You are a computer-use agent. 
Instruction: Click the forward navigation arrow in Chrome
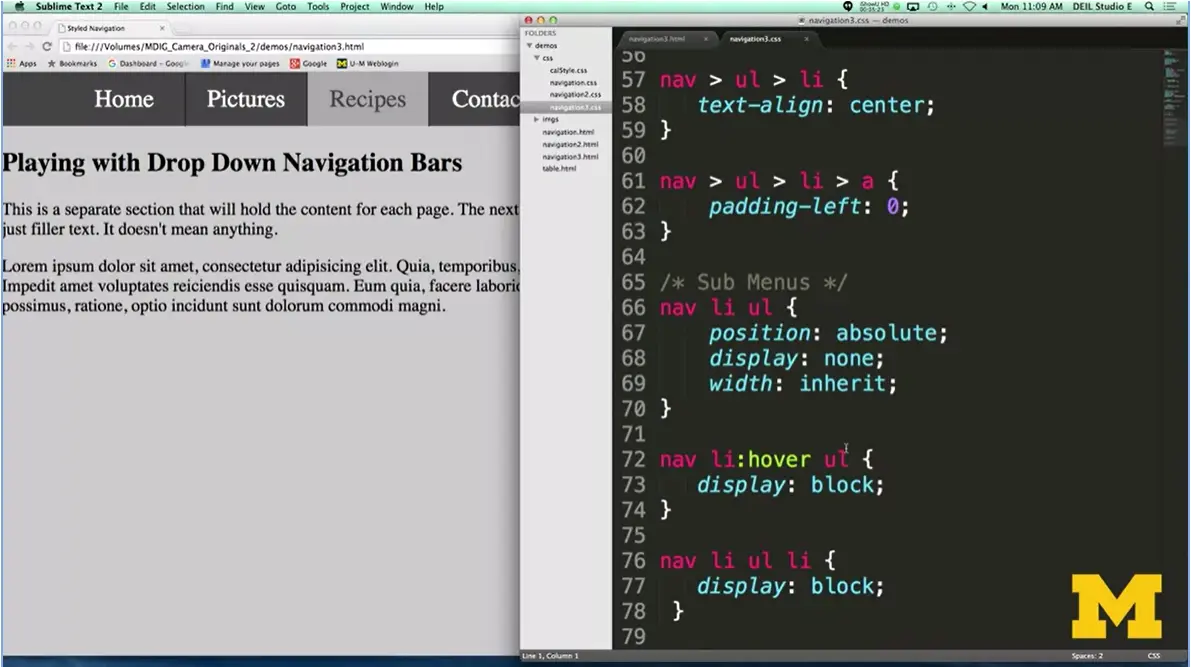click(x=28, y=45)
